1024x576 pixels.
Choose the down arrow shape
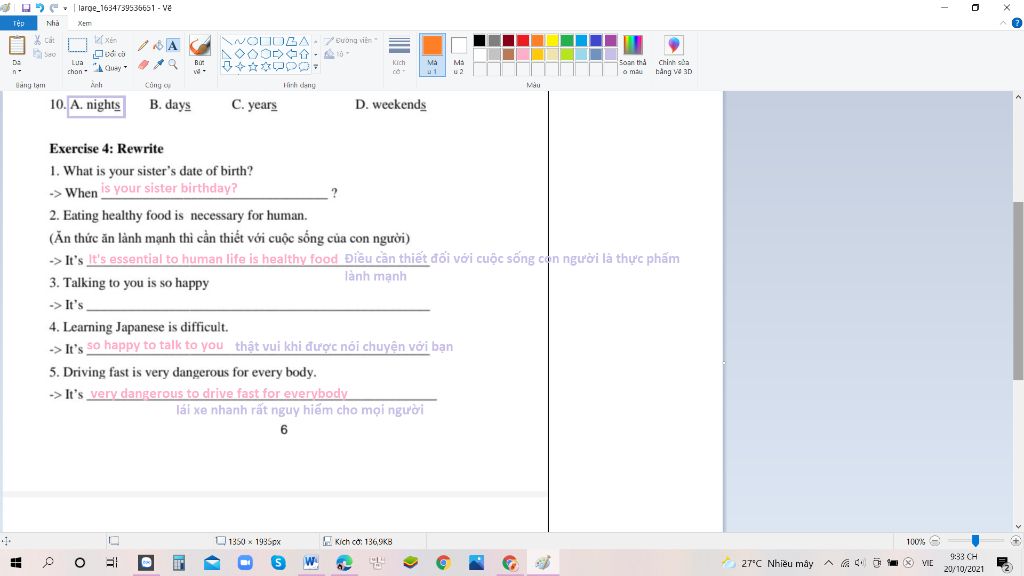(227, 66)
